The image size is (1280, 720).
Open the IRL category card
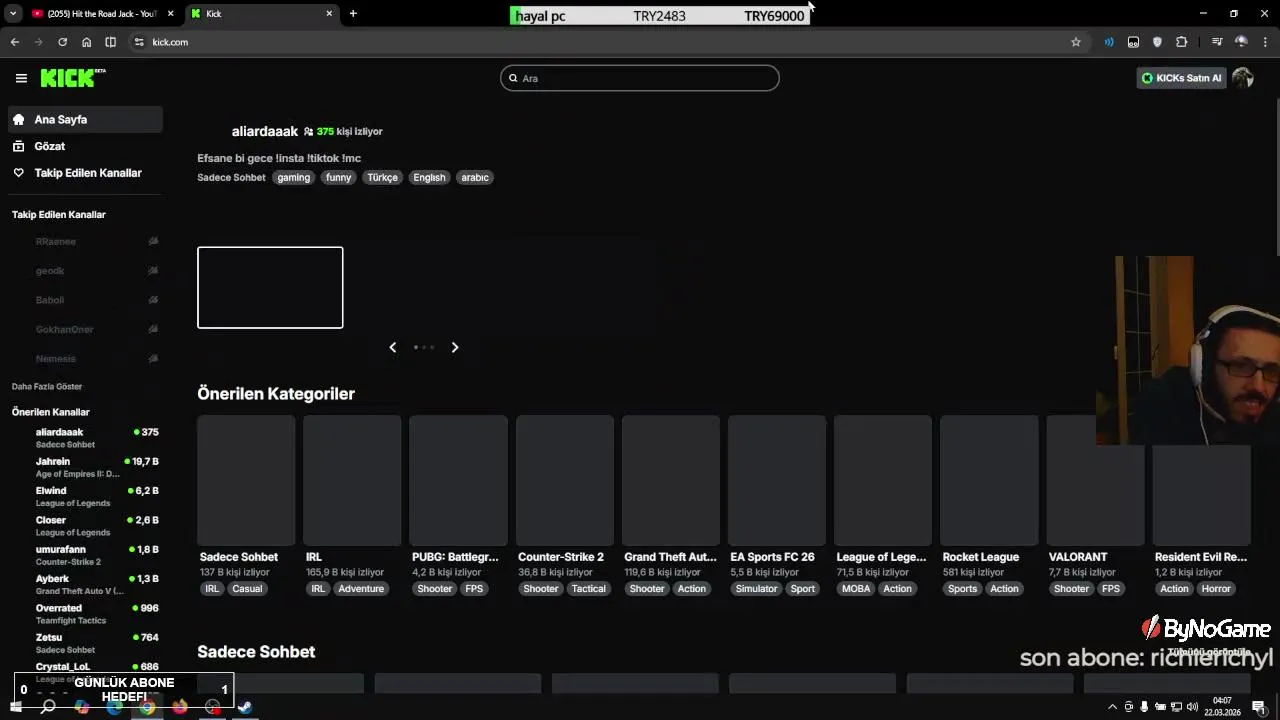pos(352,481)
